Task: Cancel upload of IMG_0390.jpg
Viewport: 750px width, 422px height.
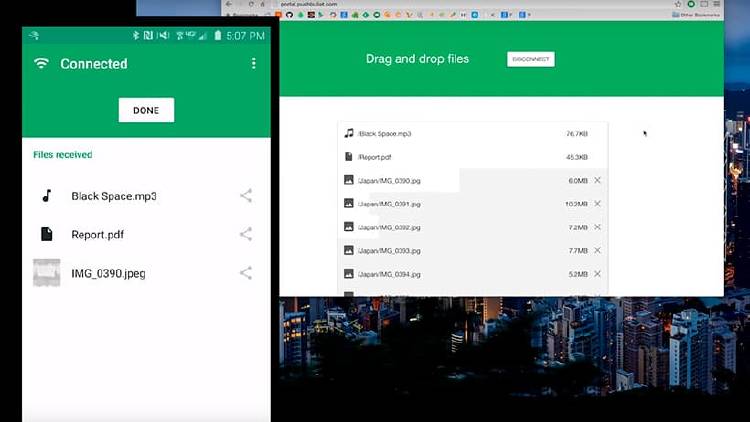Action: click(x=597, y=180)
